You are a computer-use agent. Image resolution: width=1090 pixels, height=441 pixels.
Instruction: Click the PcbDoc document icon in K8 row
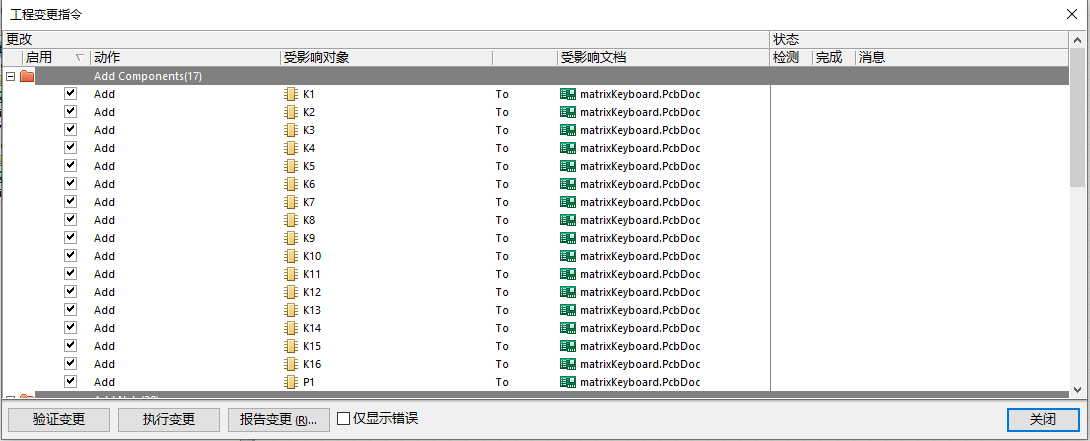tap(567, 220)
